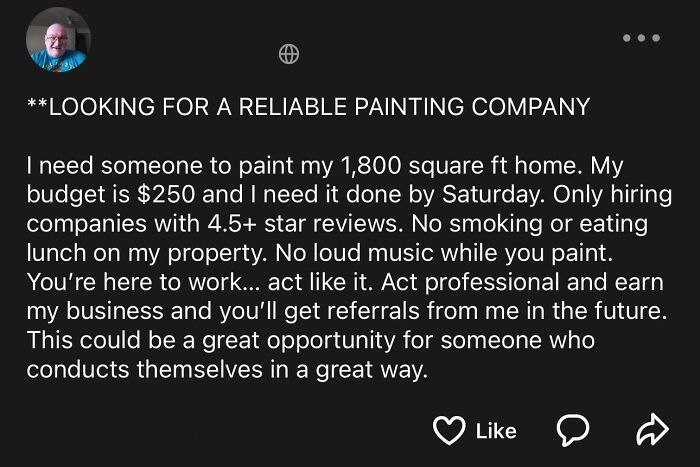Image resolution: width=700 pixels, height=467 pixels.
Task: Select the "LOOKING FOR A RELIABLE PAINTING COMPANY" heading
Action: [308, 107]
